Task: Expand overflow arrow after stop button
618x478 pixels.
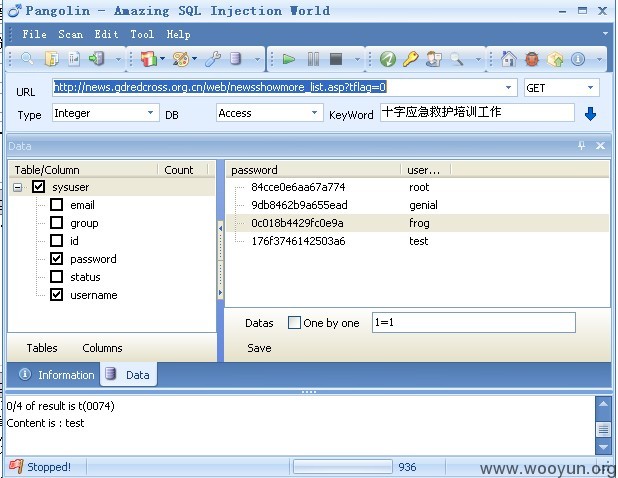Action: 357,60
